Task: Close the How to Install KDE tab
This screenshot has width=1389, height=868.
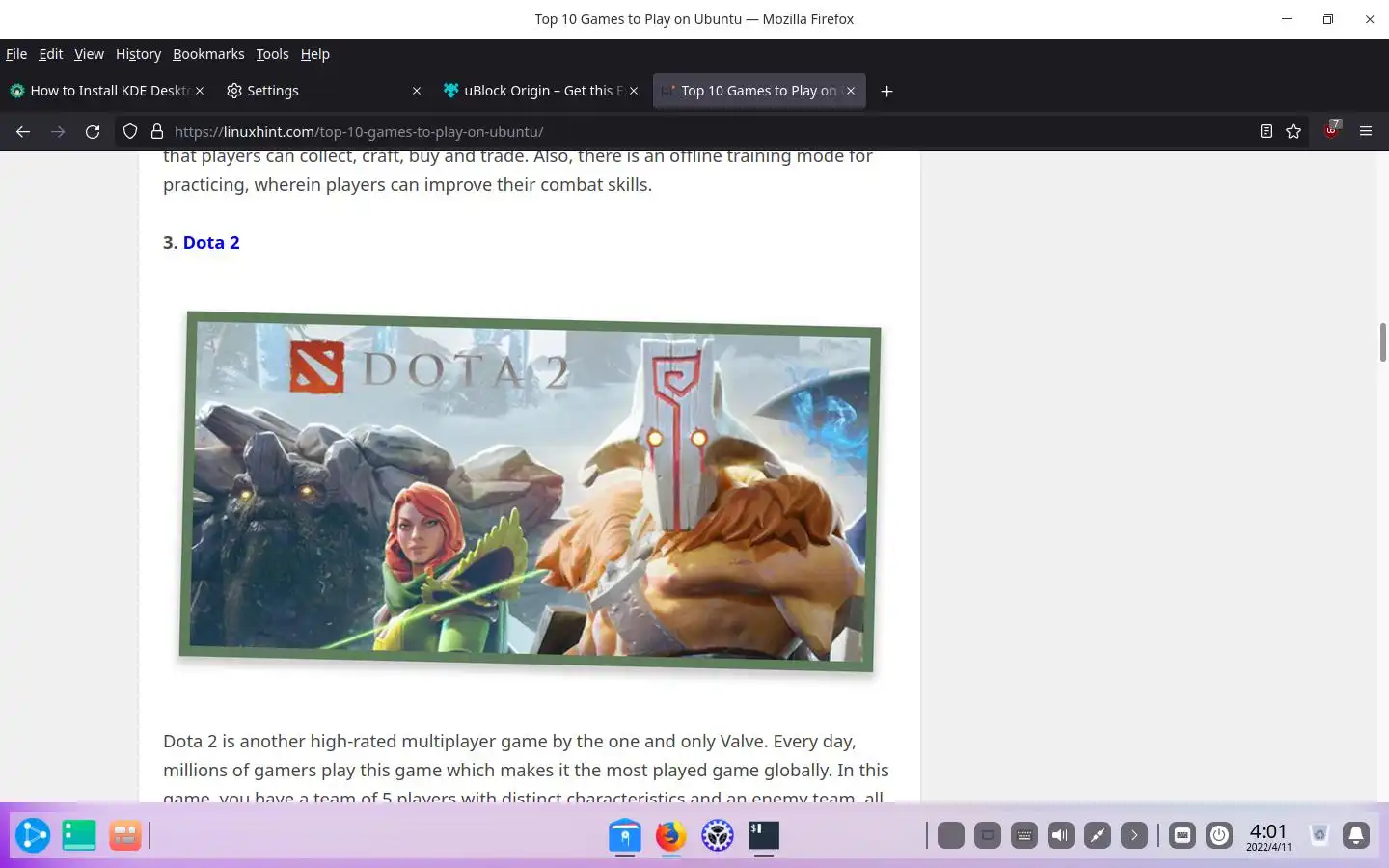Action: pos(200,91)
